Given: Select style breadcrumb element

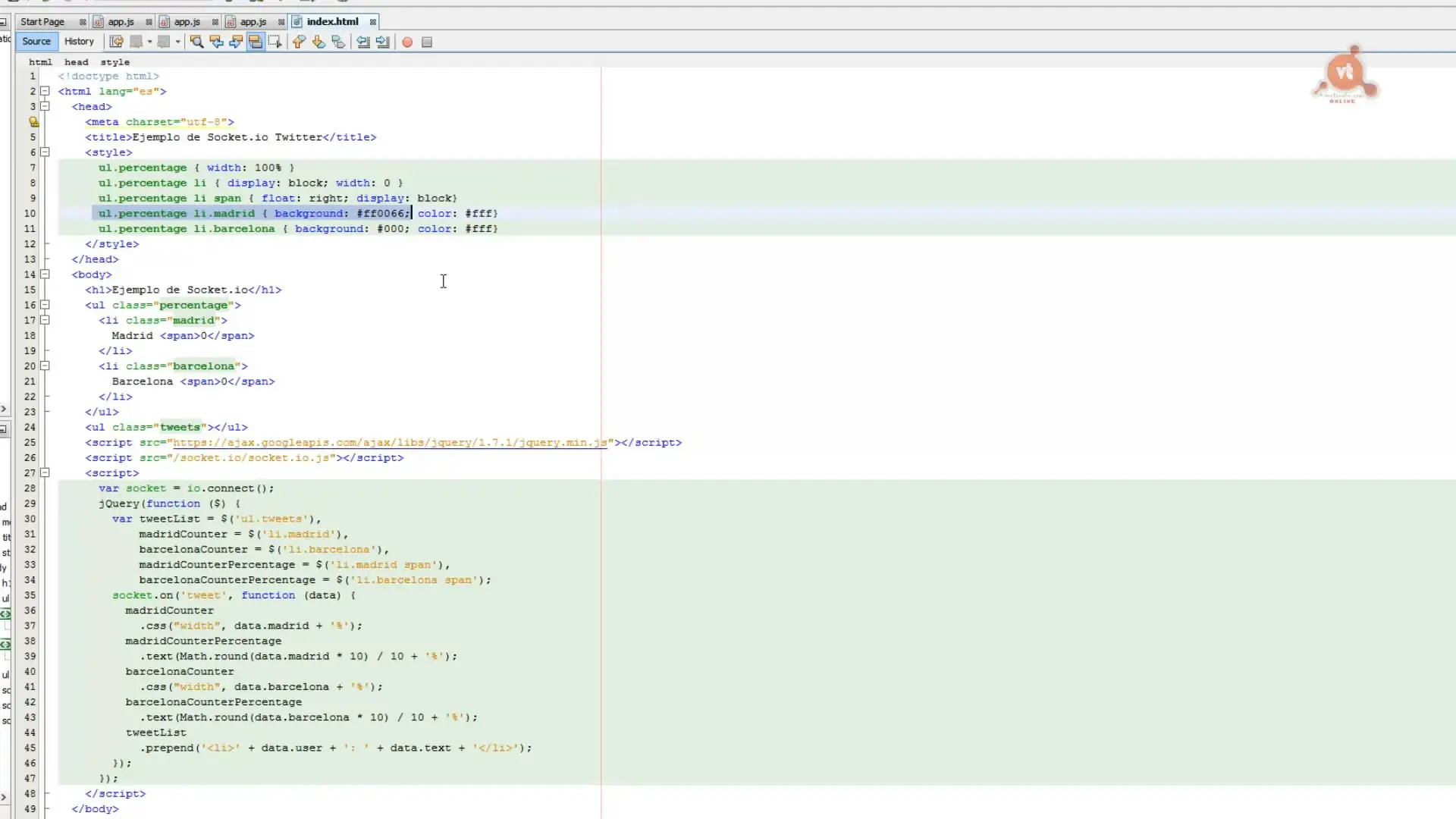Looking at the screenshot, I should (x=115, y=62).
